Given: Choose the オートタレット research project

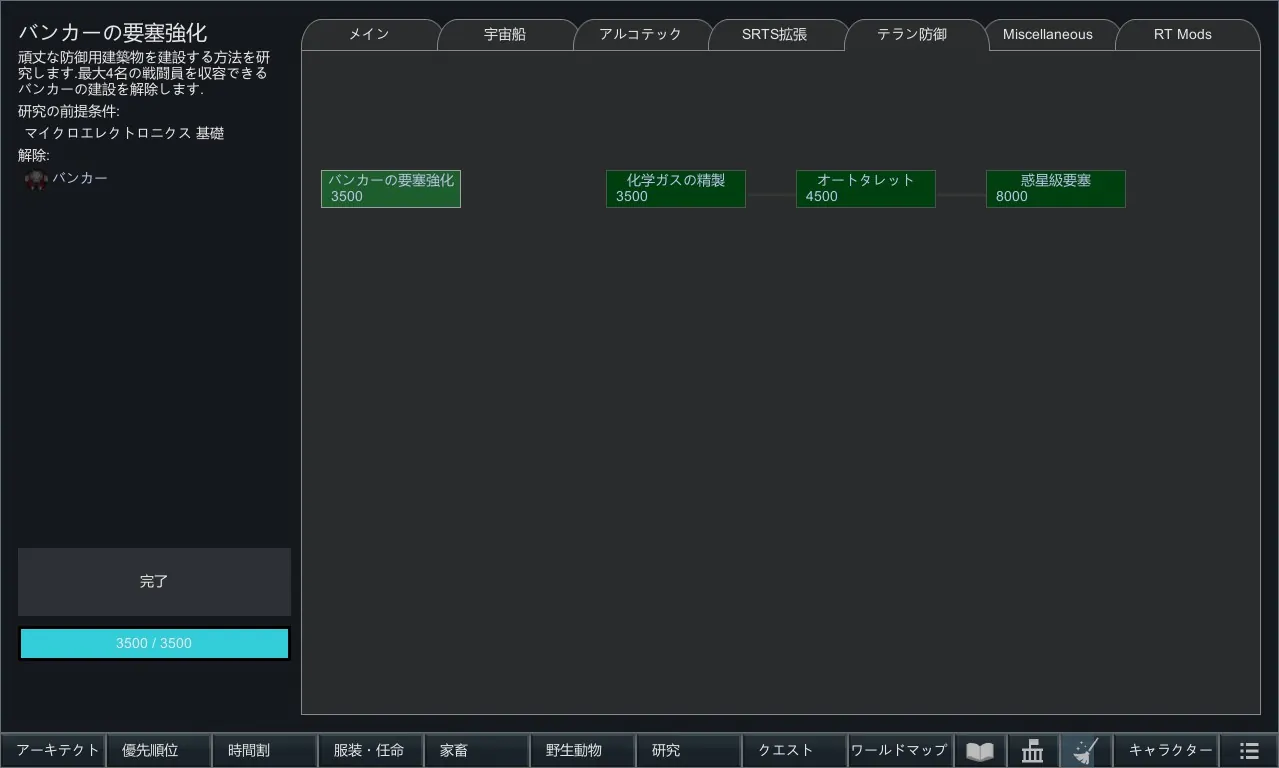Looking at the screenshot, I should coord(865,189).
